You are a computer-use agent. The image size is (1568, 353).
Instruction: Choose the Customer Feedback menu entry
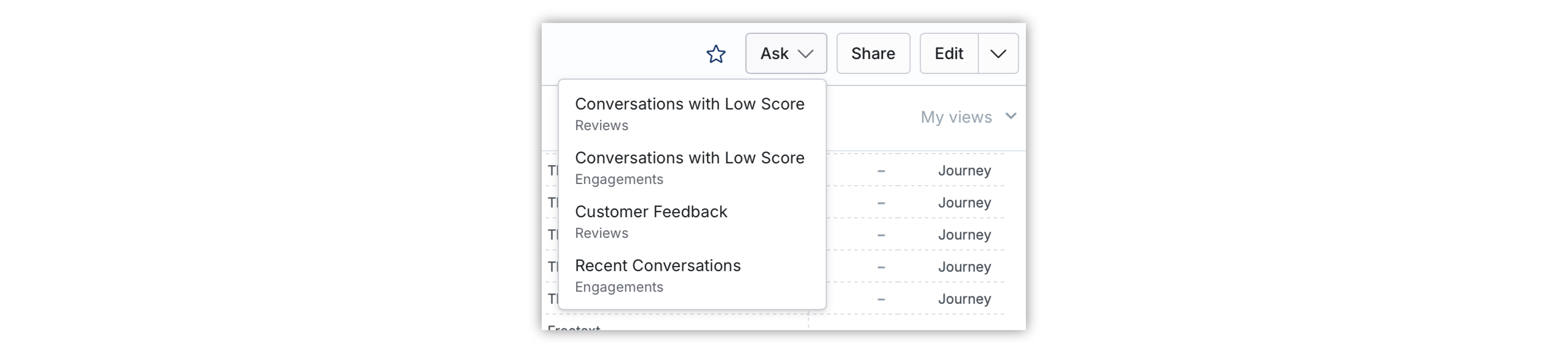pos(691,222)
